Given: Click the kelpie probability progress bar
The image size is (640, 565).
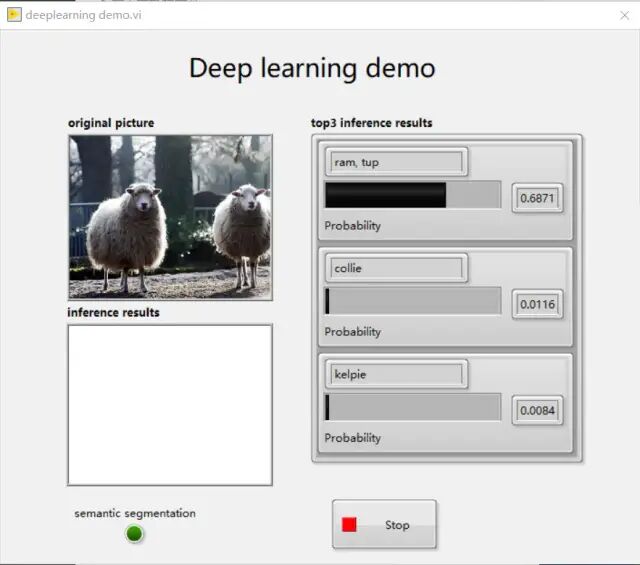Looking at the screenshot, I should (x=413, y=407).
